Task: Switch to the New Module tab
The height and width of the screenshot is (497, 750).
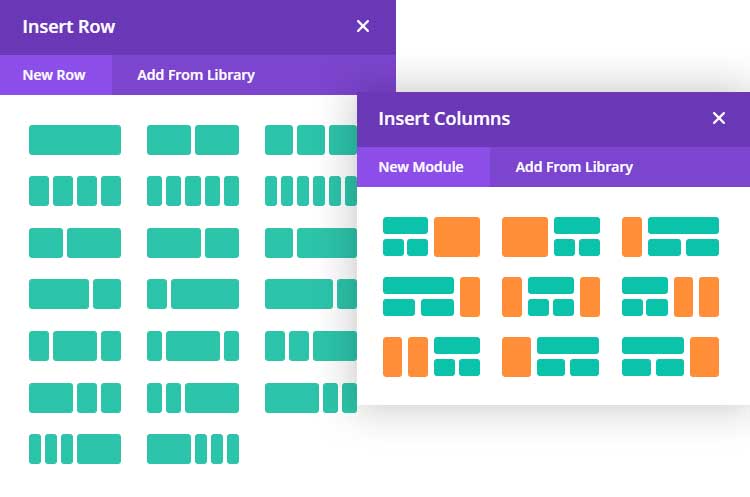Action: point(421,167)
